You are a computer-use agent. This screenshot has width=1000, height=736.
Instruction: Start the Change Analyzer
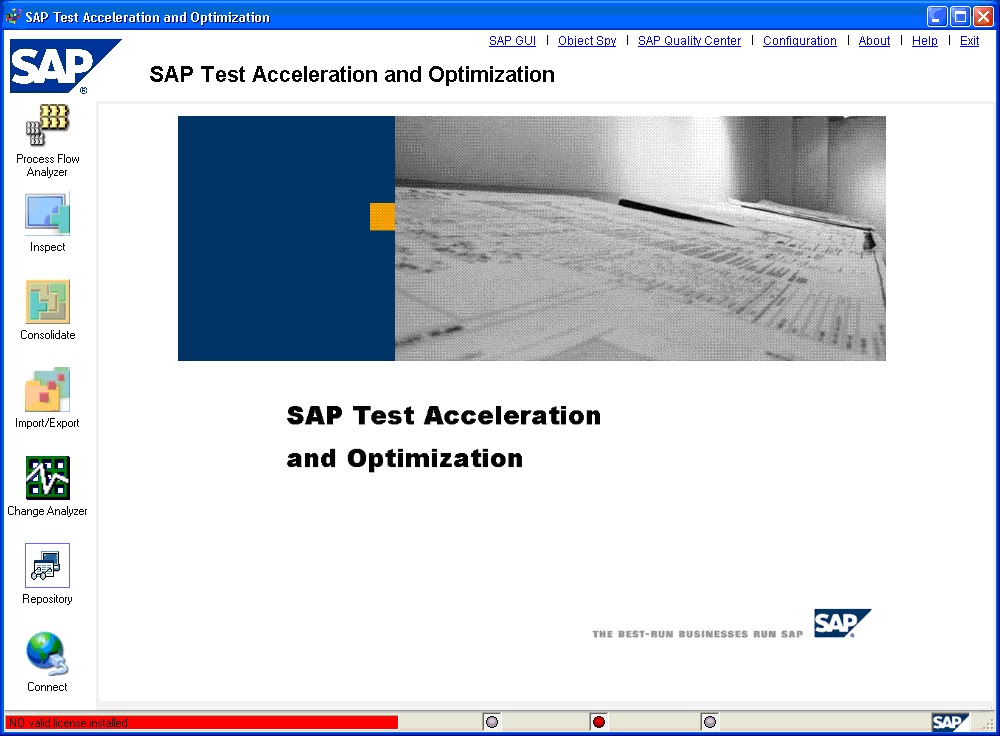pyautogui.click(x=46, y=478)
